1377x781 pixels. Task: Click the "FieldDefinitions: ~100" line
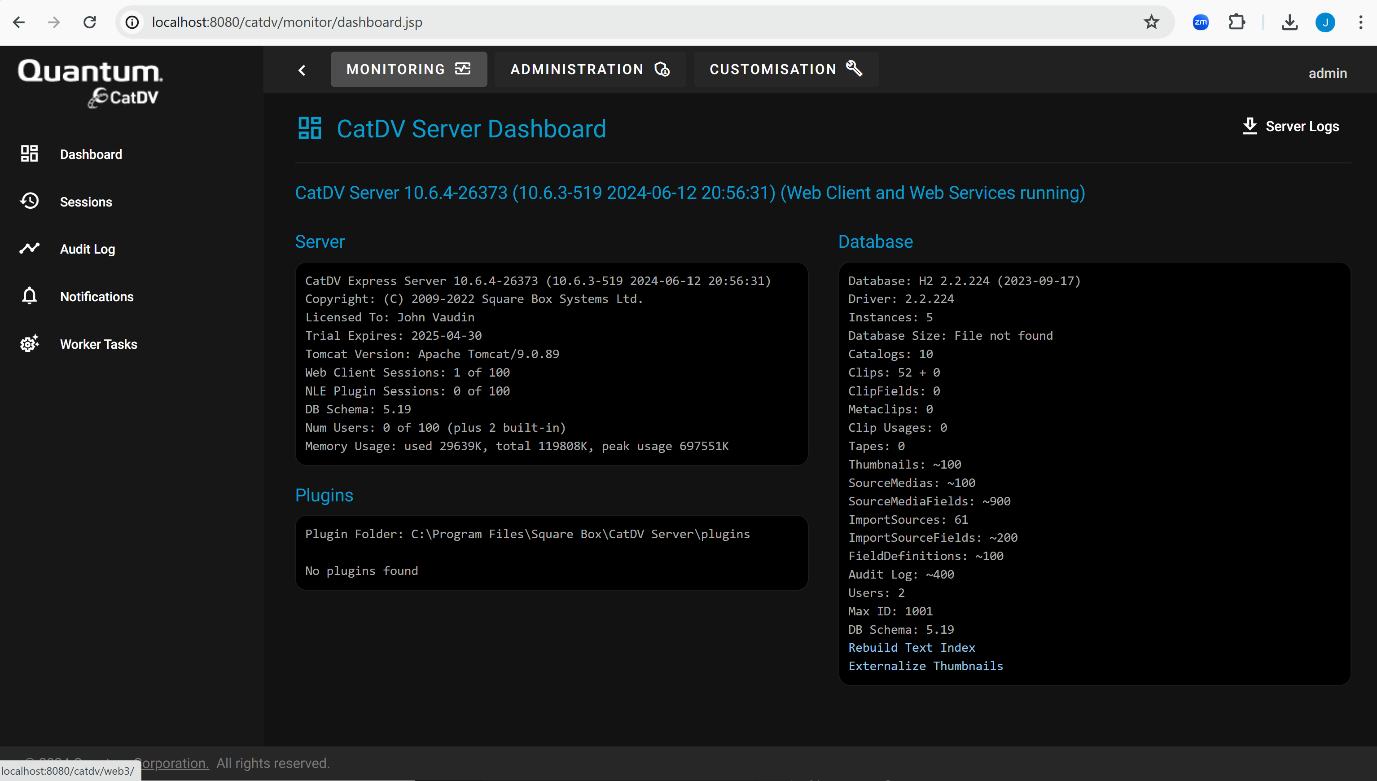926,556
